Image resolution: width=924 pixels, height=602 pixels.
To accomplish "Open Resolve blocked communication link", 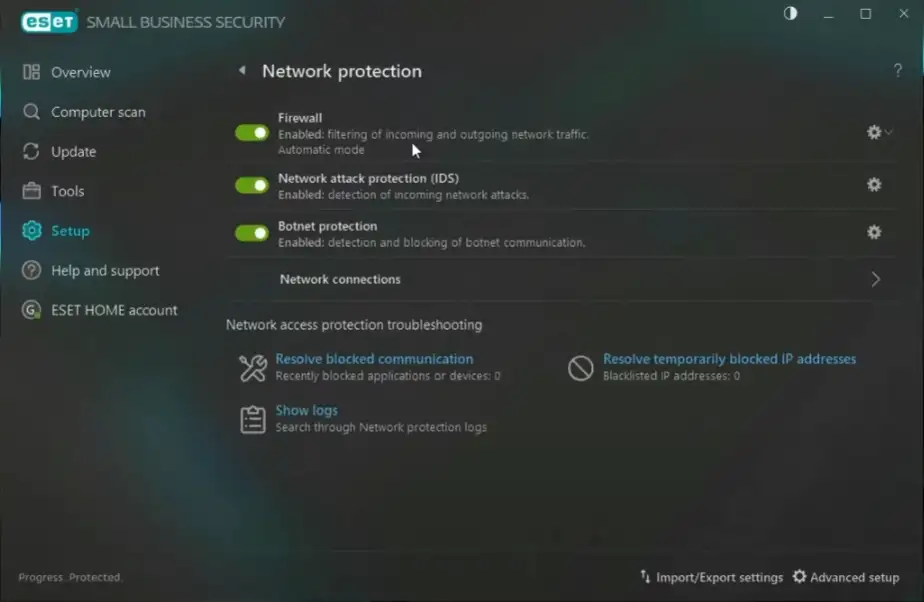I will click(374, 359).
